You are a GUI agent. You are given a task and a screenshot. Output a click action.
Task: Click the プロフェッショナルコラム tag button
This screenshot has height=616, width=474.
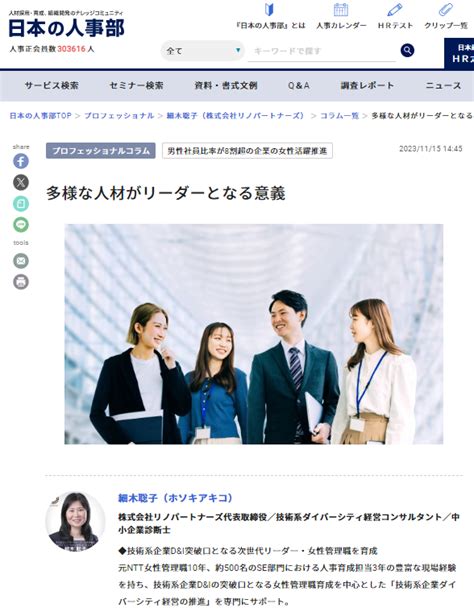pyautogui.click(x=101, y=151)
